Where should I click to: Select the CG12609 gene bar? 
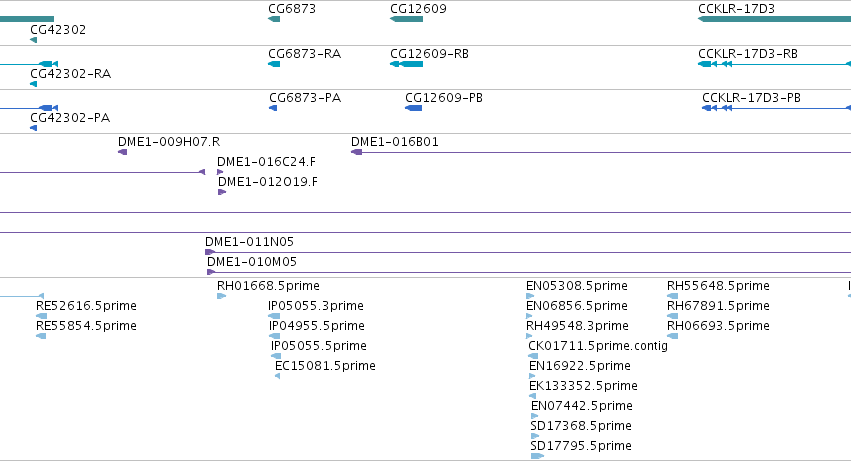coord(407,20)
